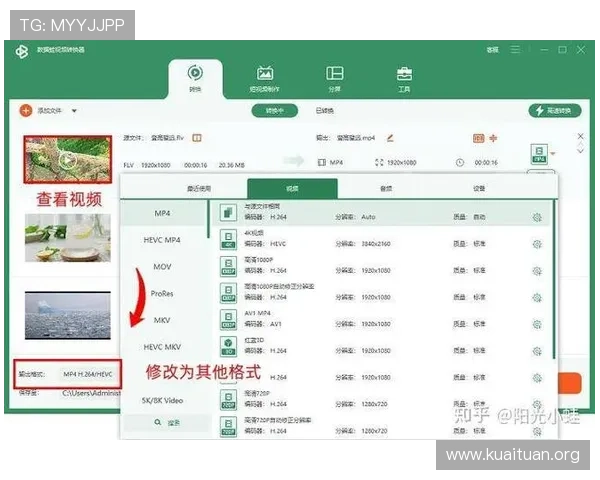Click the preset list vertical scrollbar
Viewport: 600px width, 480px height.
click(554, 279)
